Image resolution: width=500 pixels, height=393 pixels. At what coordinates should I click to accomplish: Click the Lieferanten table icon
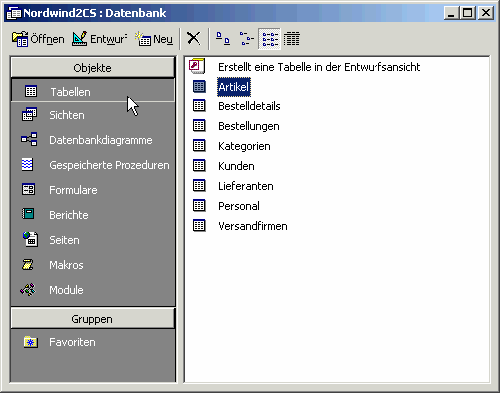tap(199, 186)
